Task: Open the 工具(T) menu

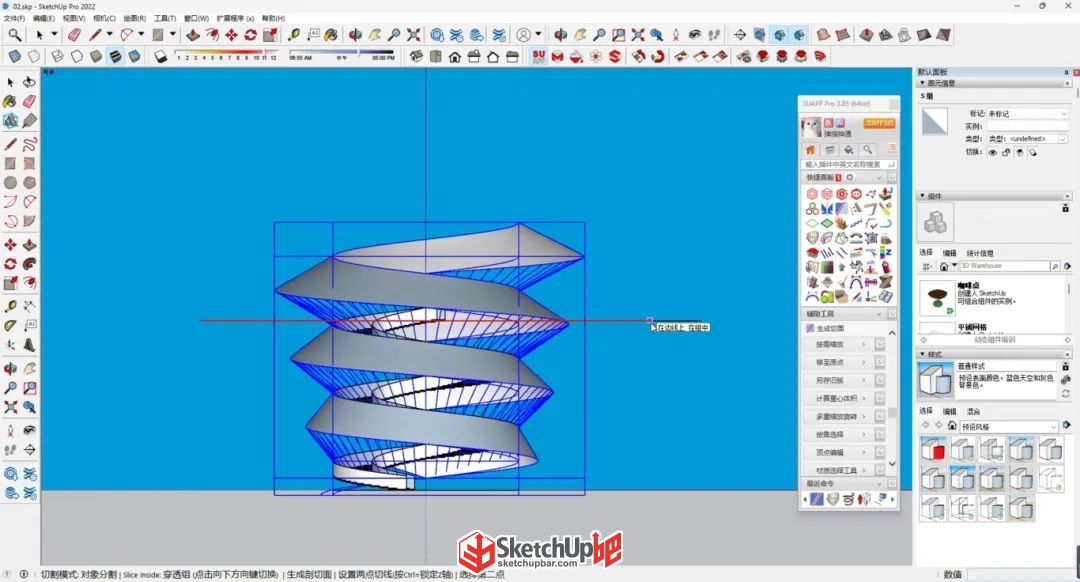Action: click(165, 19)
